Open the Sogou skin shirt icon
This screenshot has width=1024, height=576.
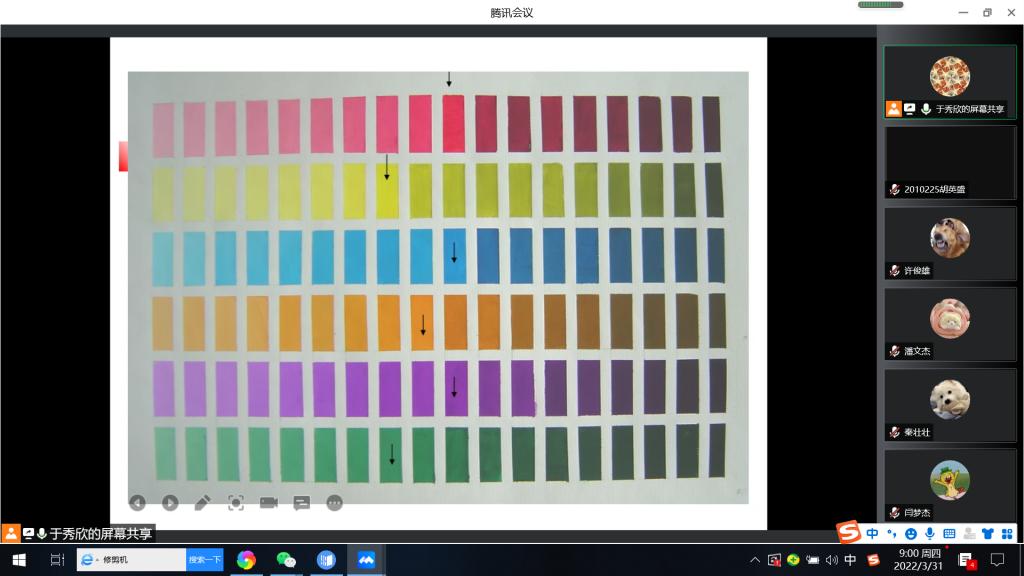[988, 533]
